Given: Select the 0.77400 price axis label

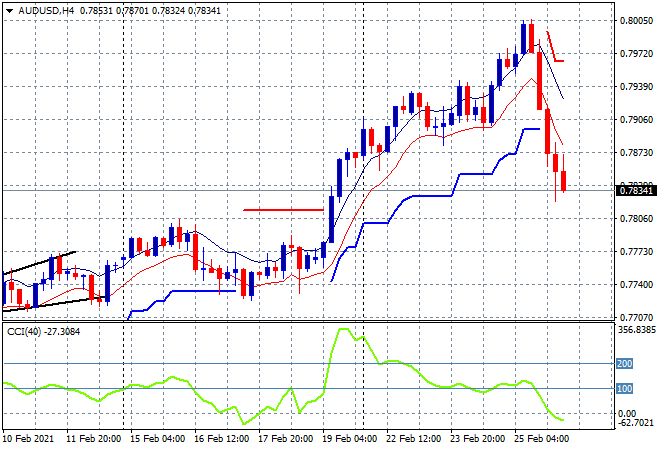Looking at the screenshot, I should coord(636,285).
